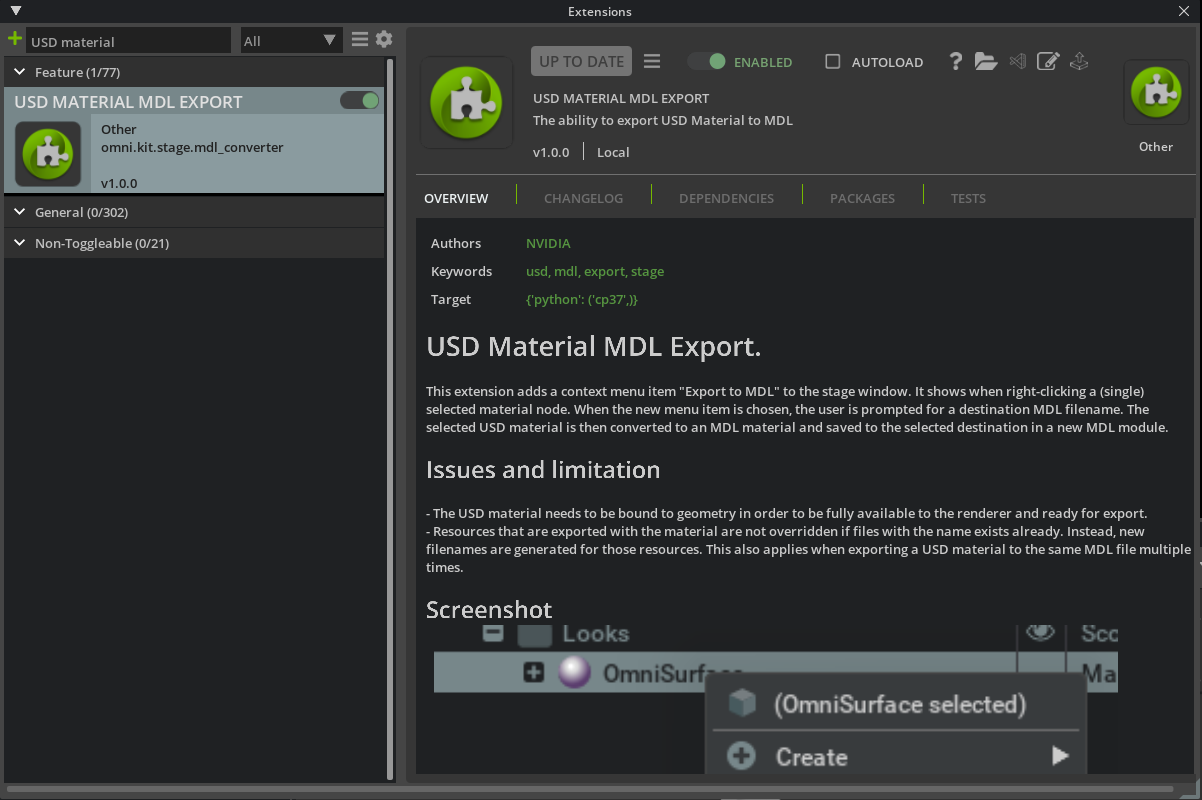1202x800 pixels.
Task: Close the Extensions window
Action: tap(1184, 11)
